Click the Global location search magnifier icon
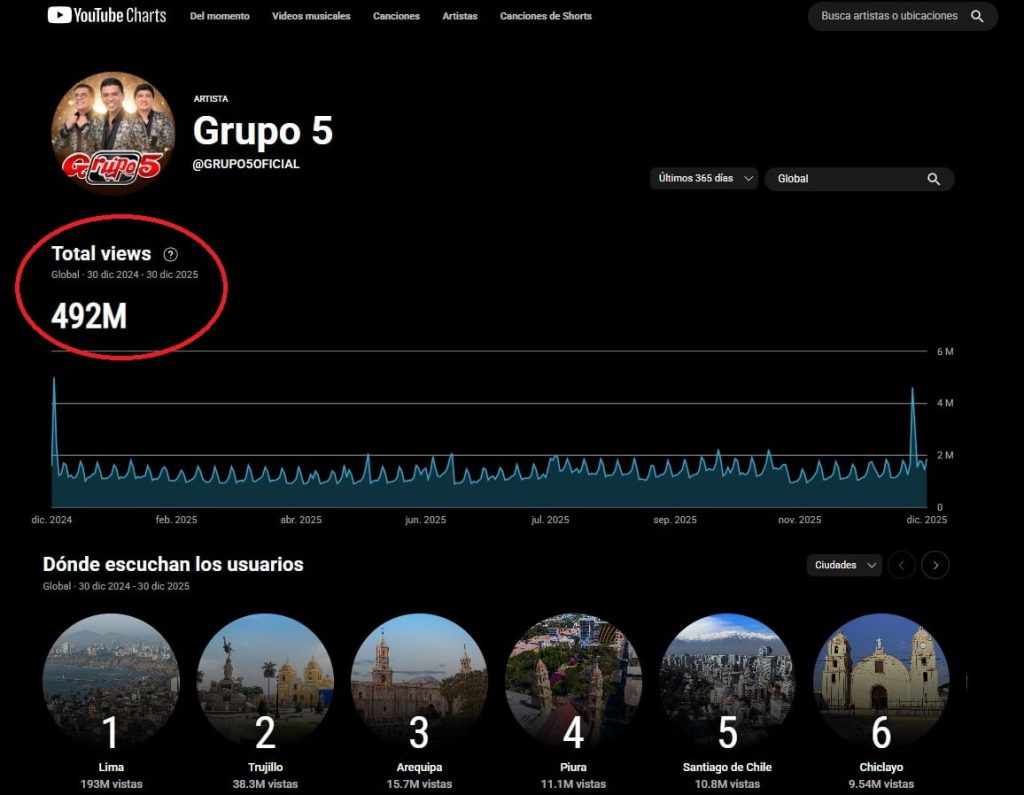The width and height of the screenshot is (1024, 795). 933,179
